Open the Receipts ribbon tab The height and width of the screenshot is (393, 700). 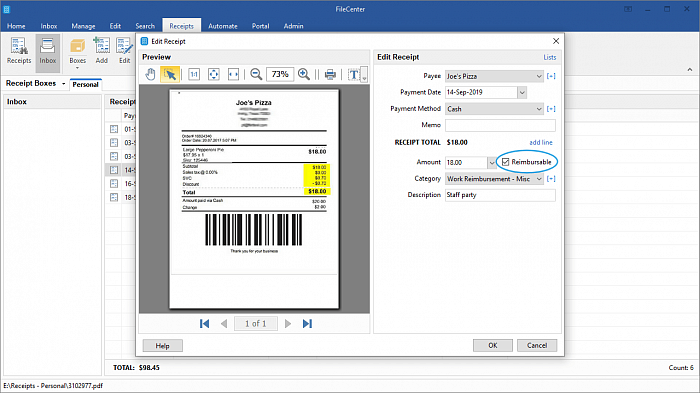coord(181,26)
